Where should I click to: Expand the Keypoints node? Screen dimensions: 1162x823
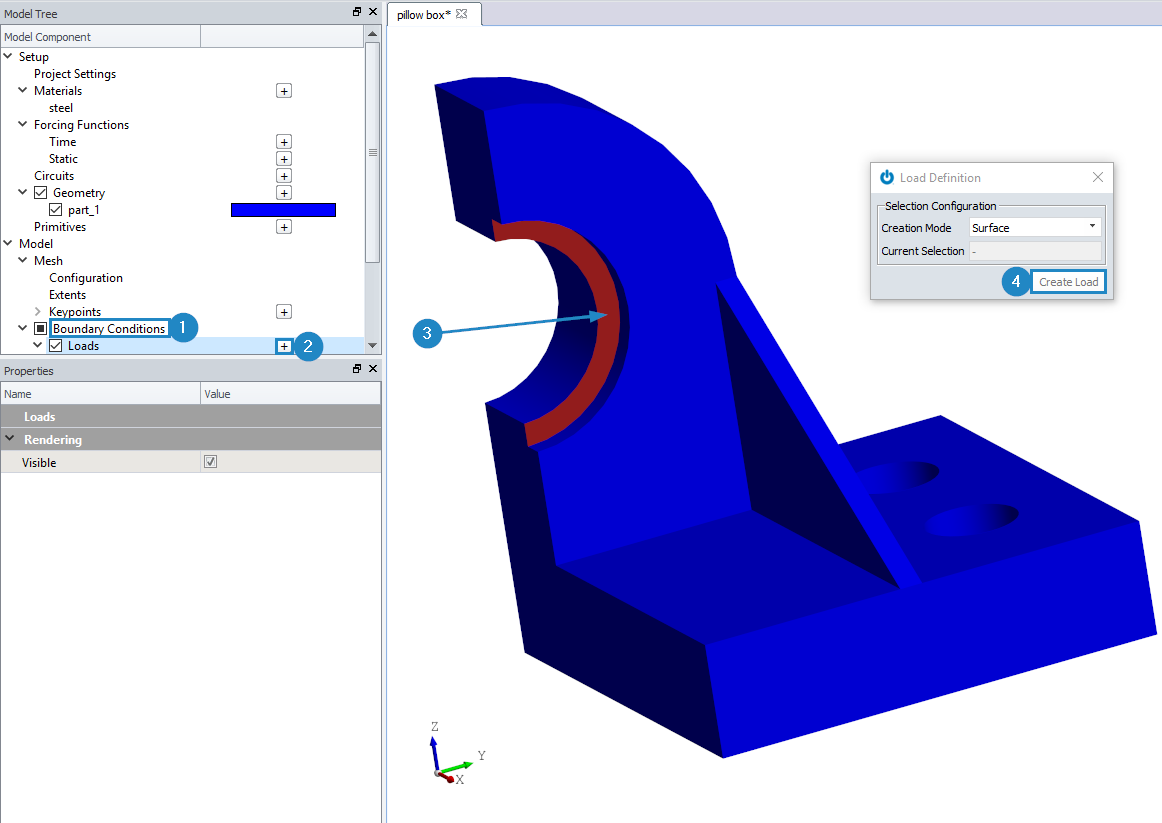pyautogui.click(x=38, y=311)
